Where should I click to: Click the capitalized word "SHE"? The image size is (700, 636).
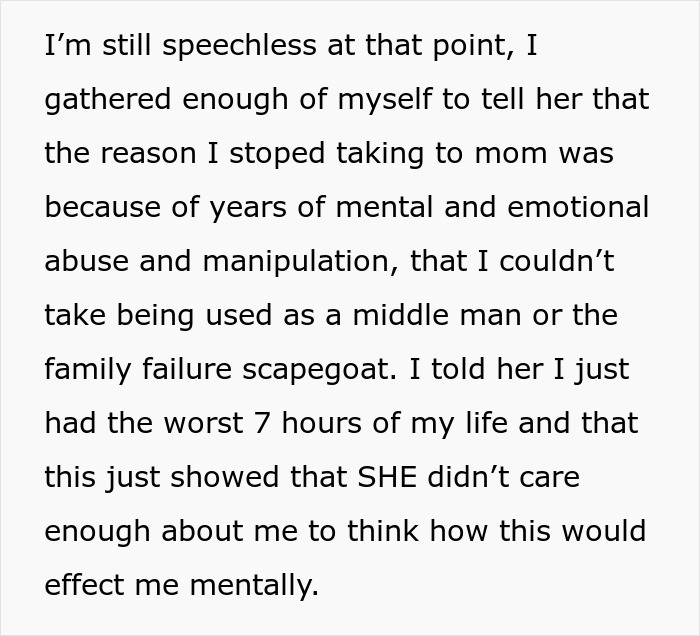pos(387,476)
